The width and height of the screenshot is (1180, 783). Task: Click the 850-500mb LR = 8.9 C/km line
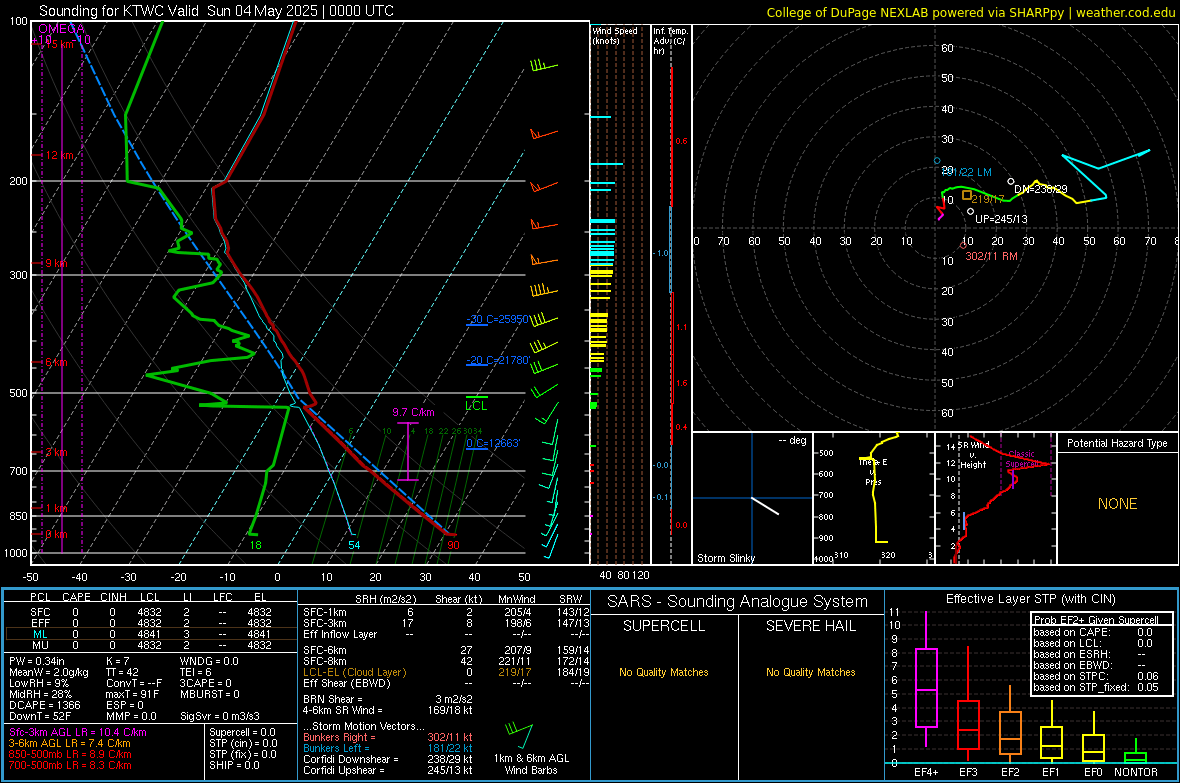(70, 754)
